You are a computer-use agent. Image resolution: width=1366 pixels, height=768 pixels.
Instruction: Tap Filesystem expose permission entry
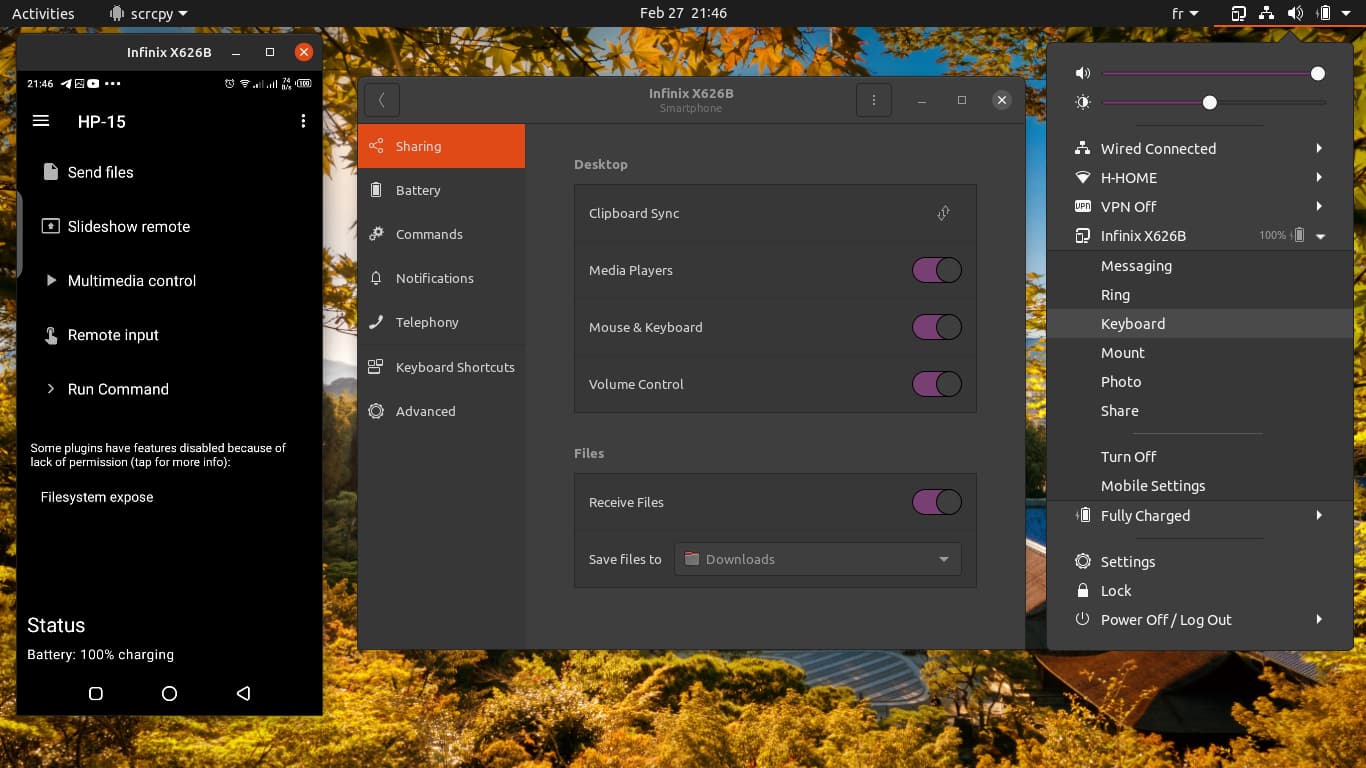97,497
